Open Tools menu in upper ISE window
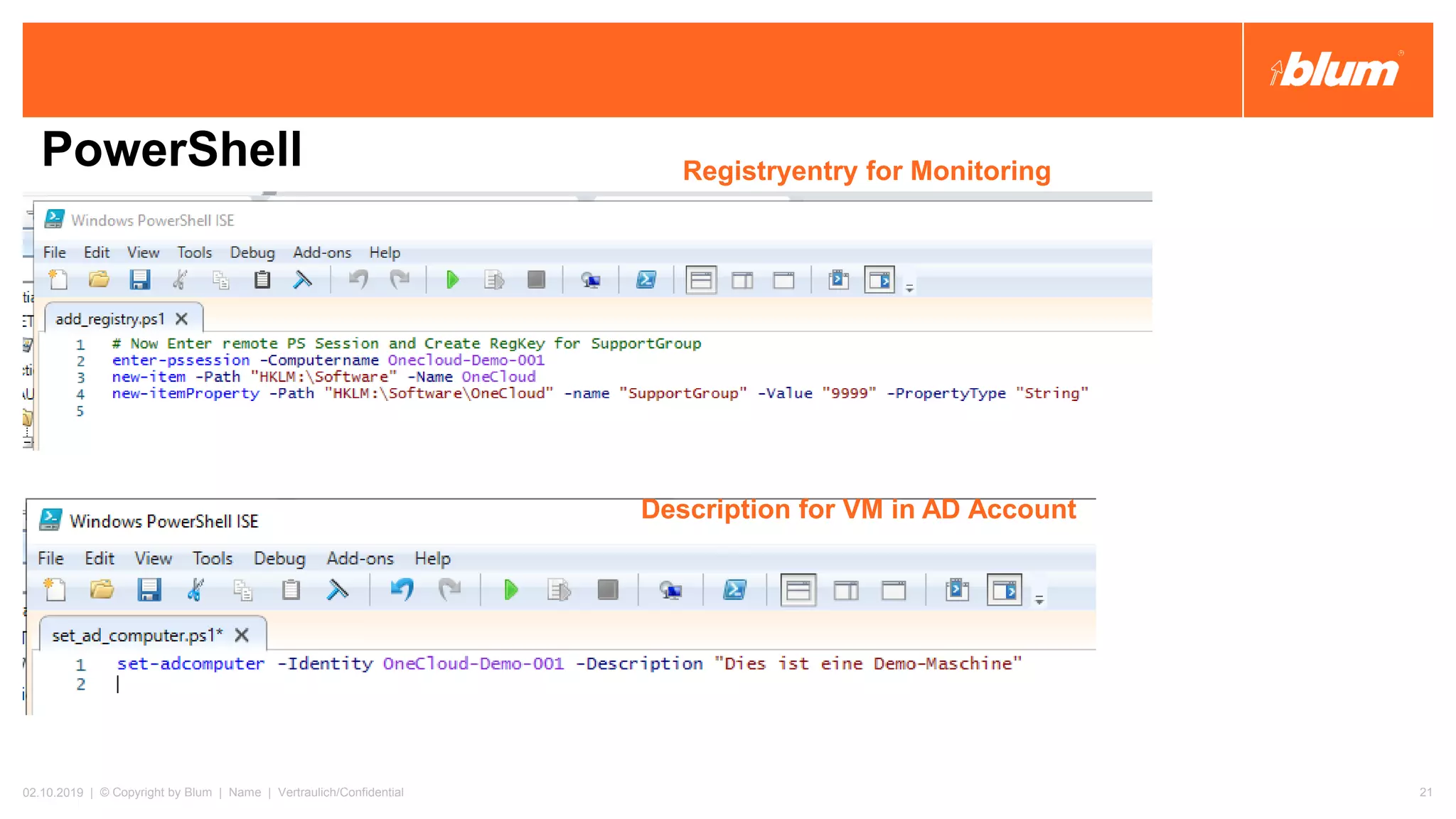 pos(194,252)
